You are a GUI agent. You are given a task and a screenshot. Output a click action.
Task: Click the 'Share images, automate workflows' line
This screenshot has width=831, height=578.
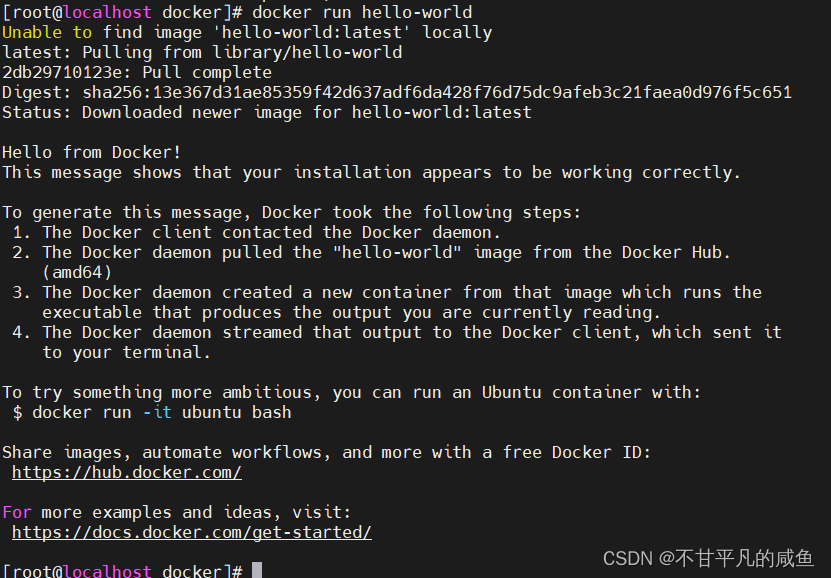tap(326, 452)
